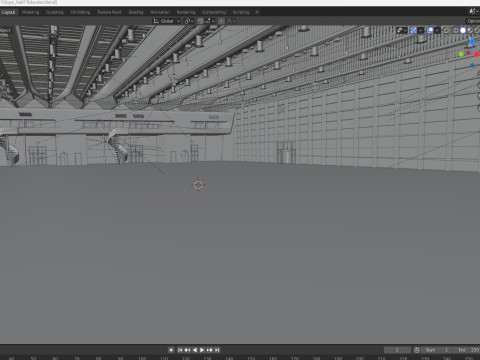Image resolution: width=480 pixels, height=360 pixels.
Task: Jump to the next keyframe
Action: pyautogui.click(x=210, y=350)
